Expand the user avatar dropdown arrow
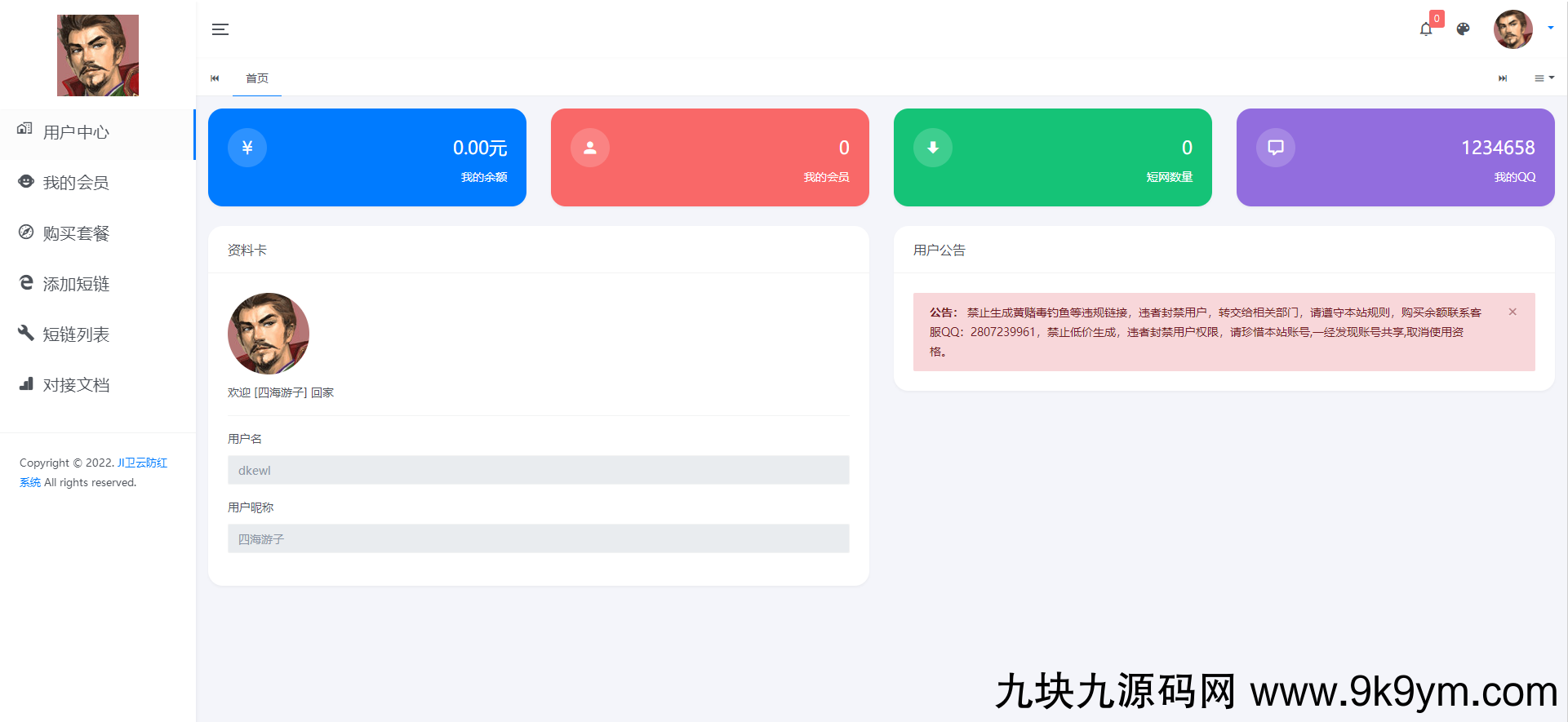This screenshot has height=722, width=1568. pos(1550,29)
